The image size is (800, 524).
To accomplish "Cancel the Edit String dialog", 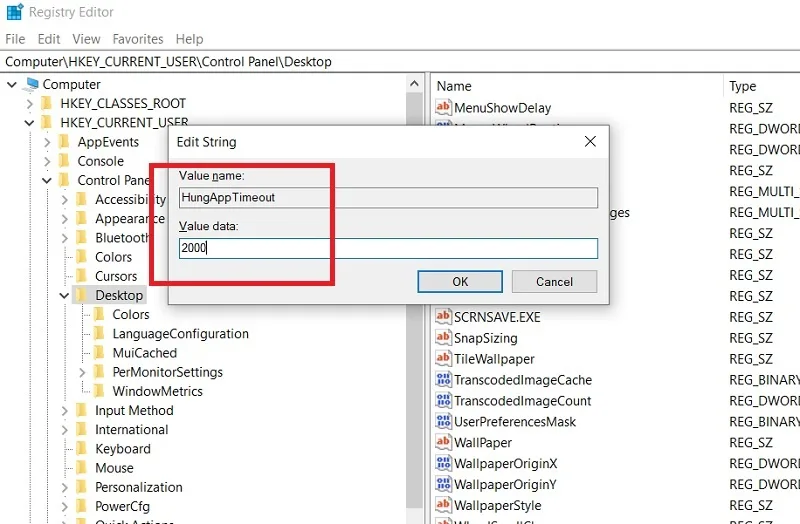I will coord(554,282).
